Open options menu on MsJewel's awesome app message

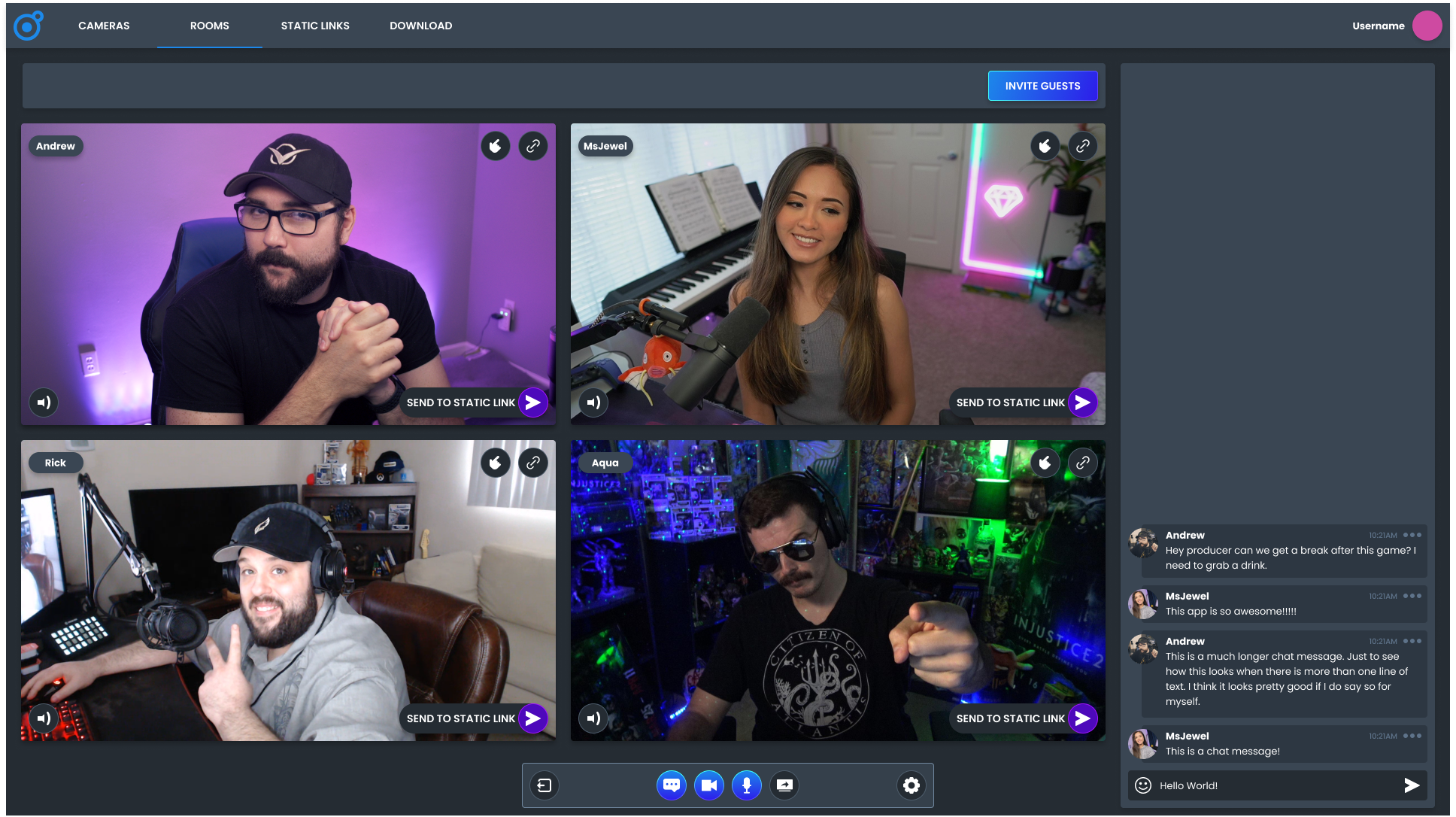[x=1414, y=595]
